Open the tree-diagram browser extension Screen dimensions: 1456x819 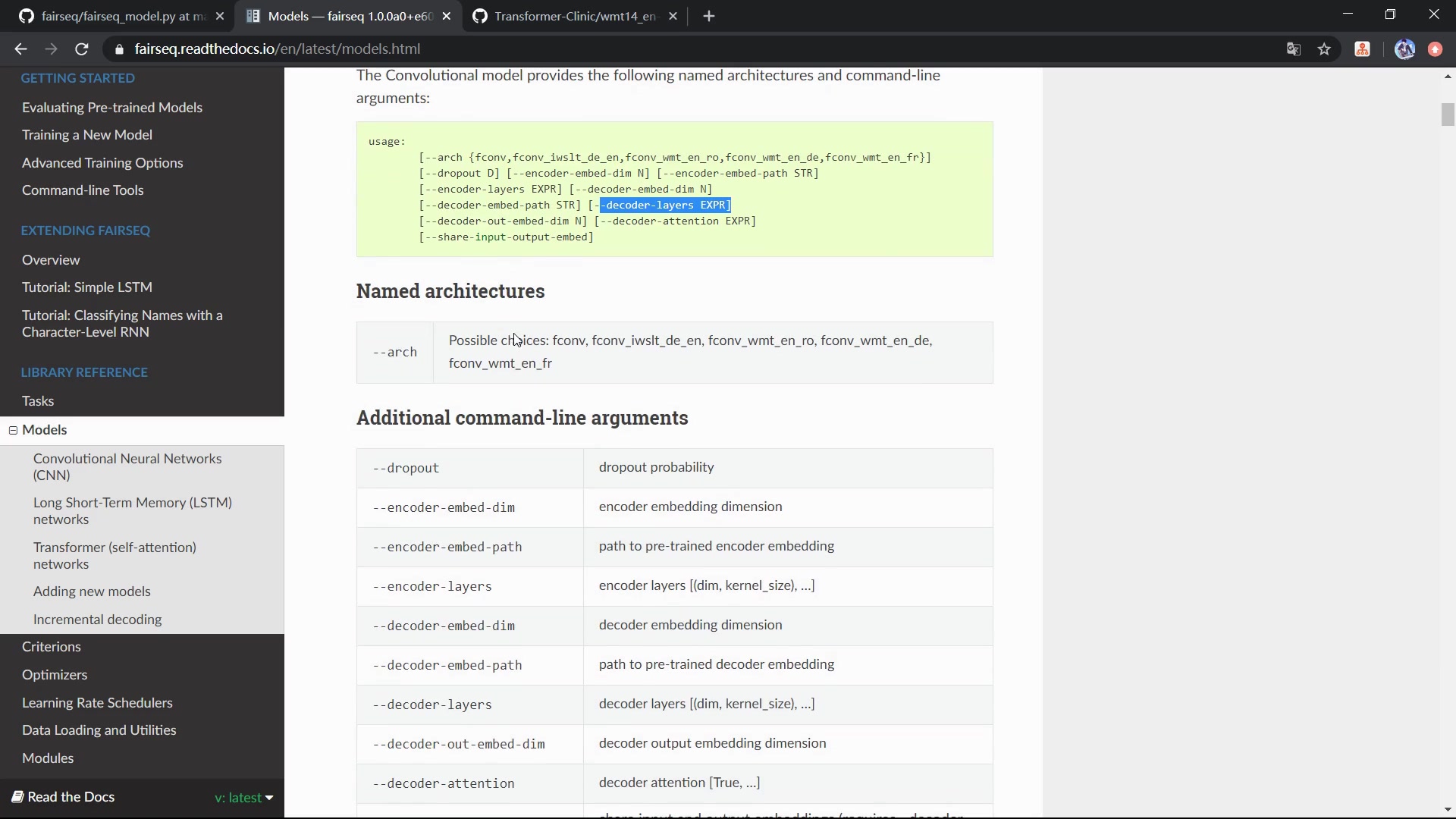point(1363,49)
